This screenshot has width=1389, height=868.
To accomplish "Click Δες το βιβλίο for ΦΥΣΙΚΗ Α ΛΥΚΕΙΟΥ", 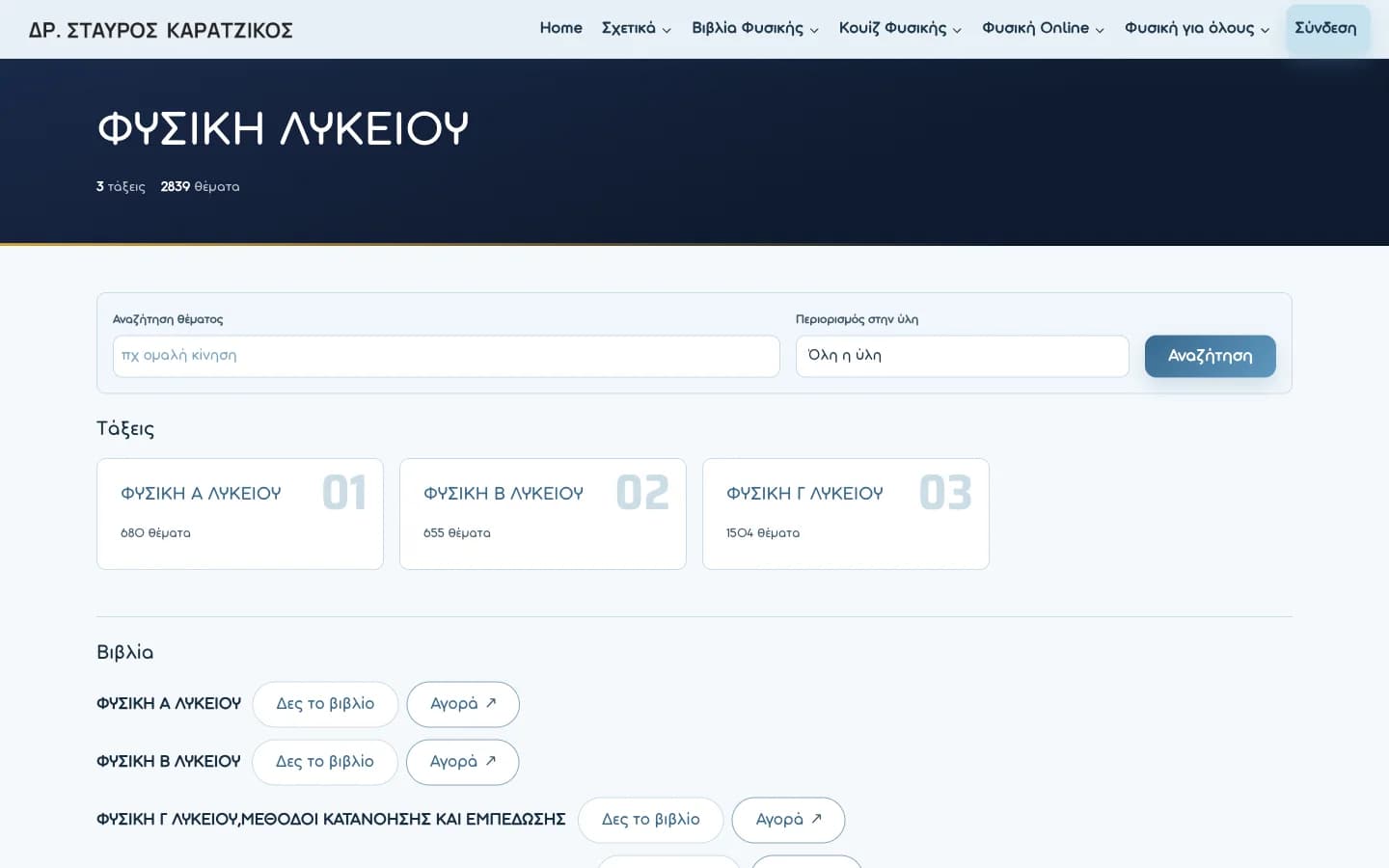I will 325,704.
